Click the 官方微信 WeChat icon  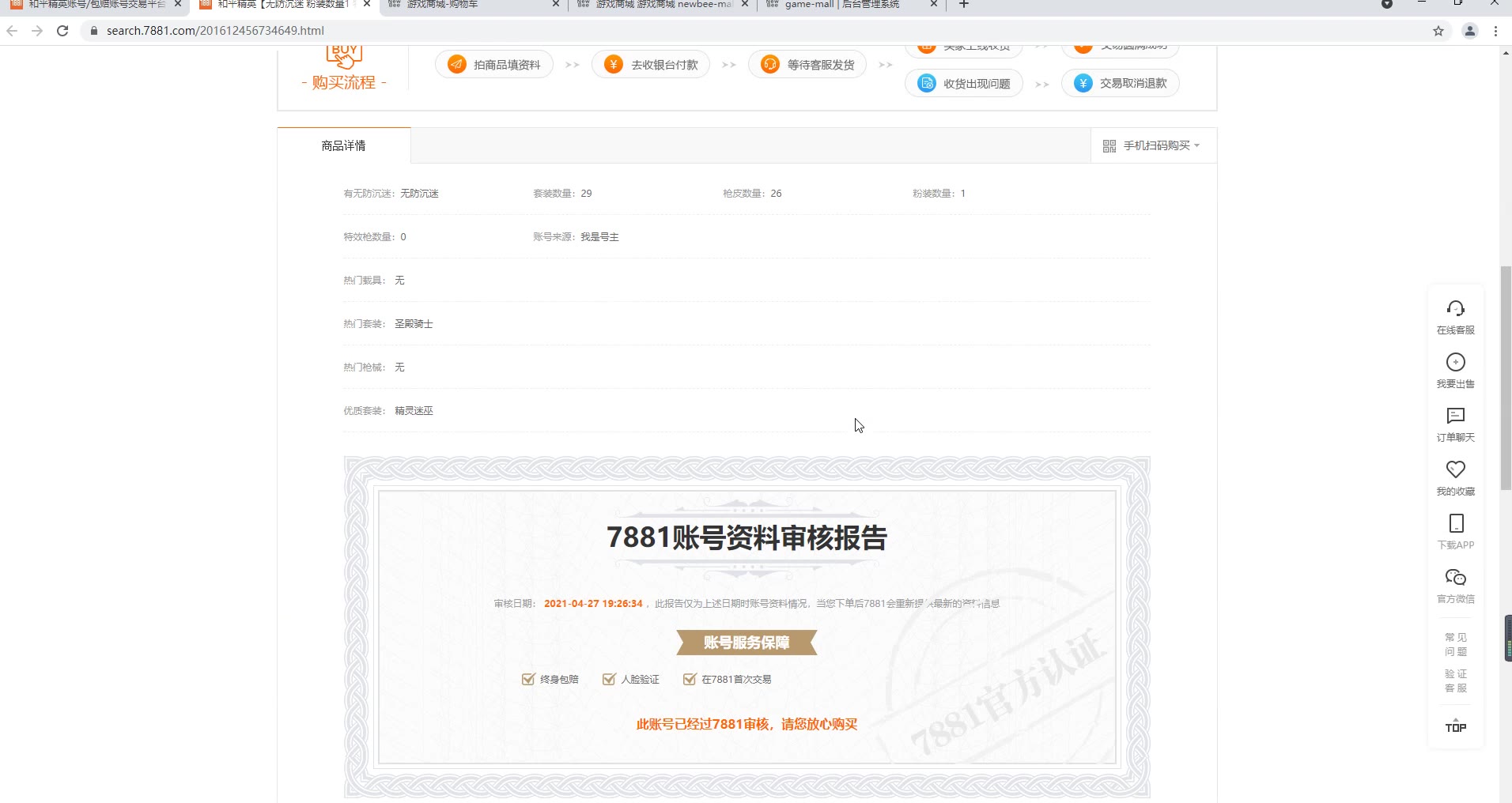1456,577
